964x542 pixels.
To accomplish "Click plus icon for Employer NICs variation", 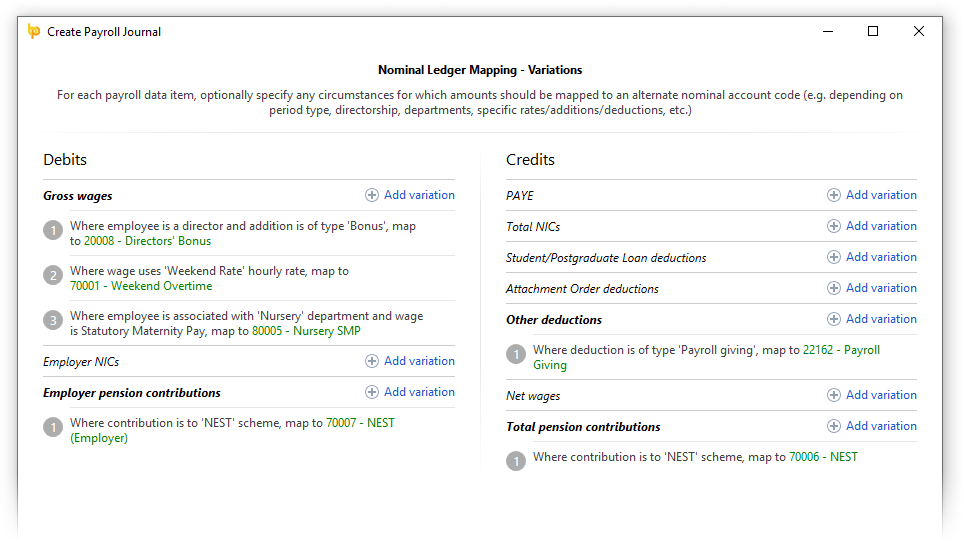I will 371,361.
